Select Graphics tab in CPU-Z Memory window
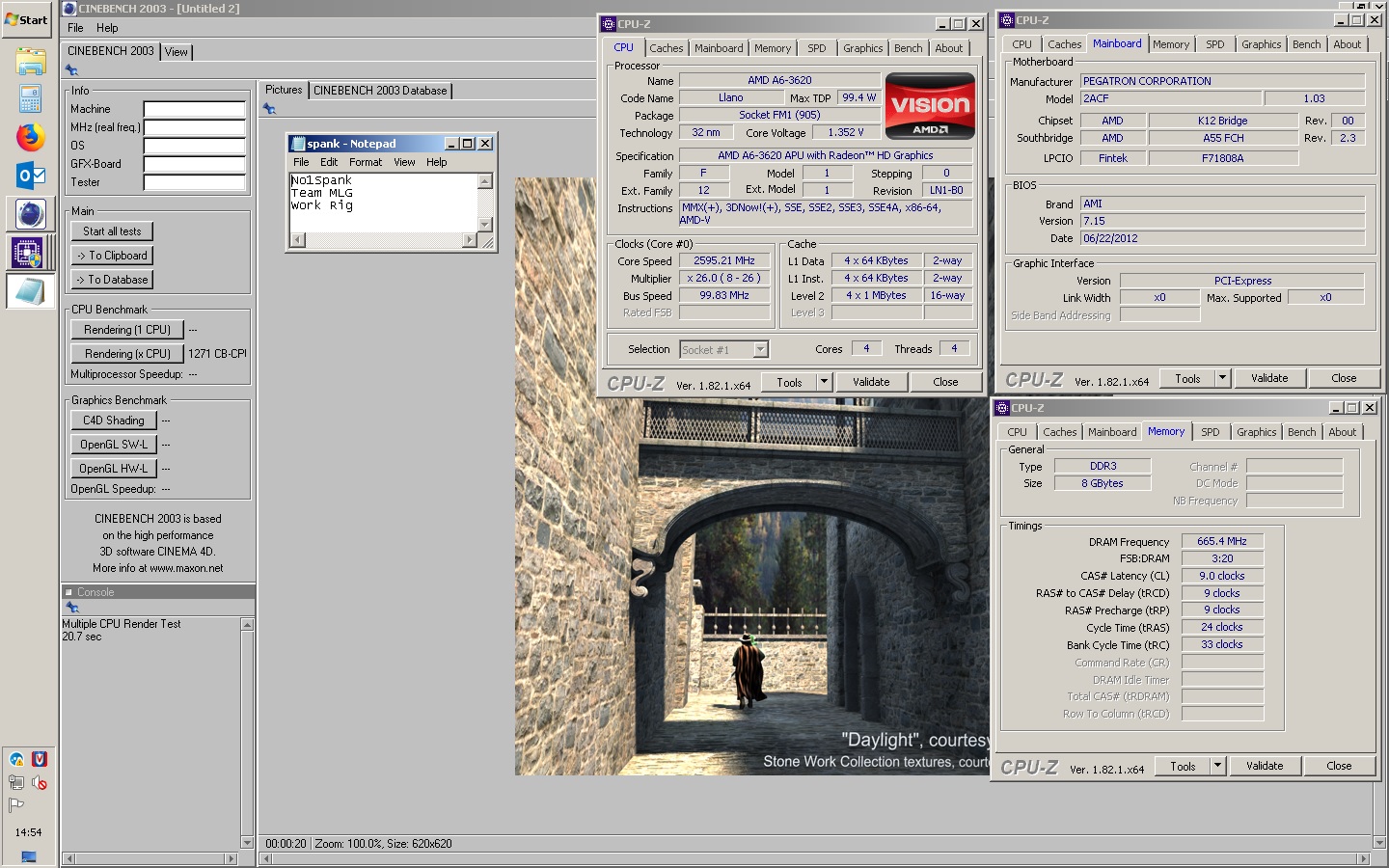Screen dimensions: 1389x868 (1256, 432)
